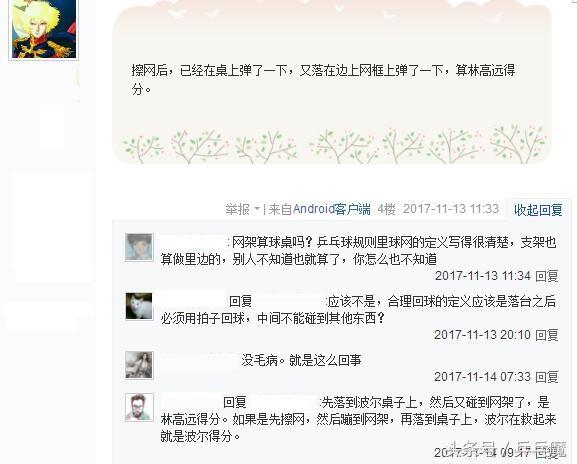The height and width of the screenshot is (464, 577).
Task: Click the main post text about 擦网后
Action: tap(323, 79)
